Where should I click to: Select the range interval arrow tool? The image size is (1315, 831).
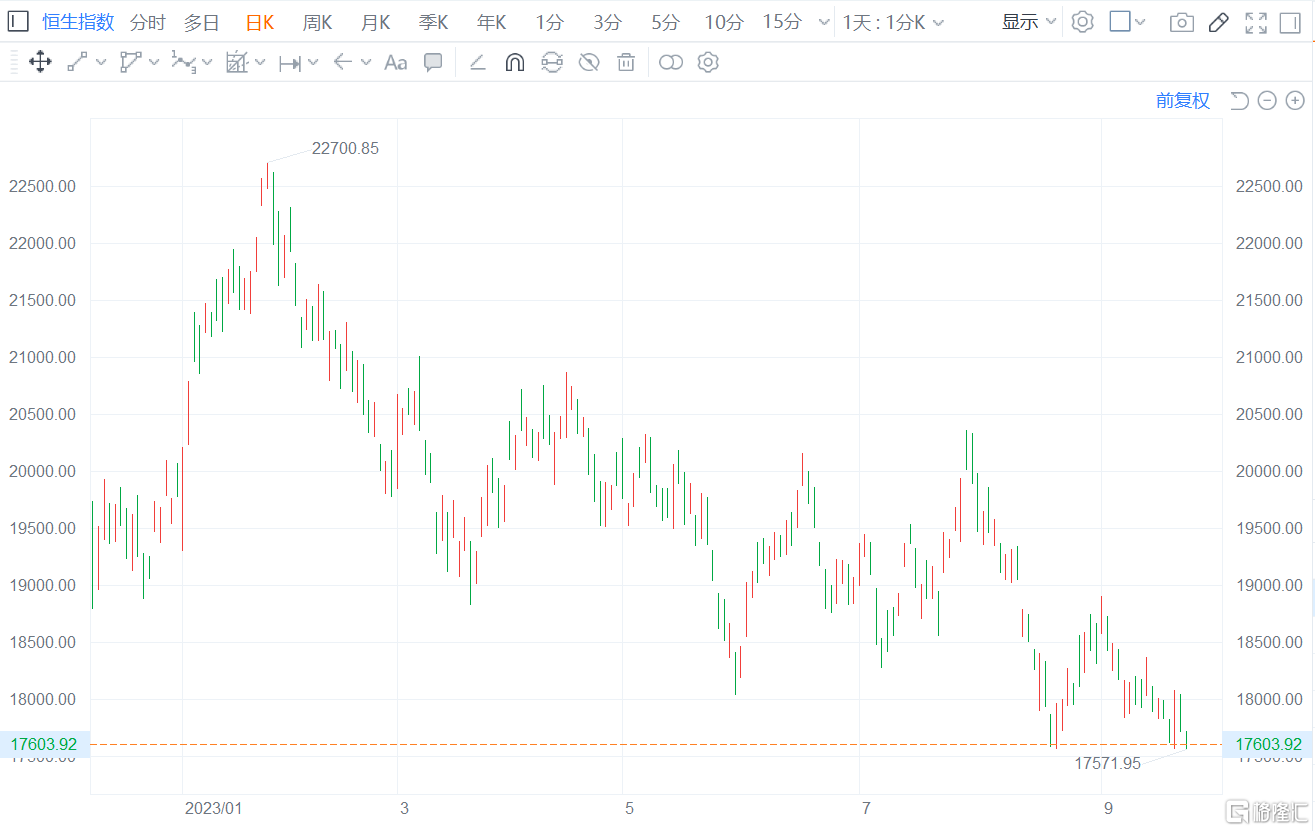[290, 63]
